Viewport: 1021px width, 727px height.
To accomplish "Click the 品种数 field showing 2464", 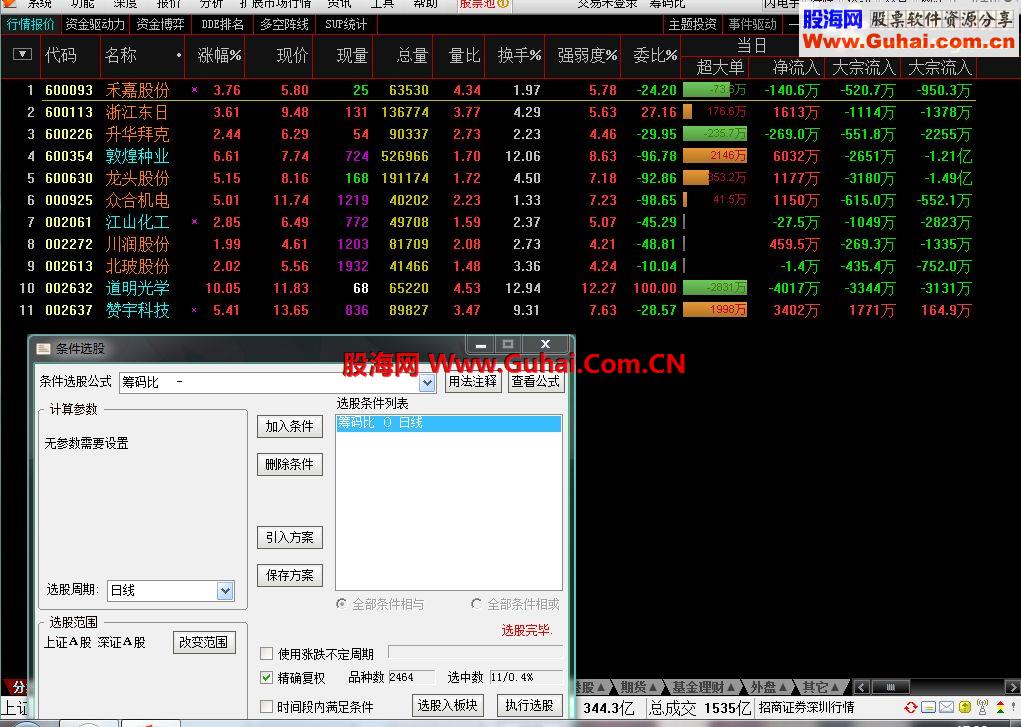I will tap(412, 677).
